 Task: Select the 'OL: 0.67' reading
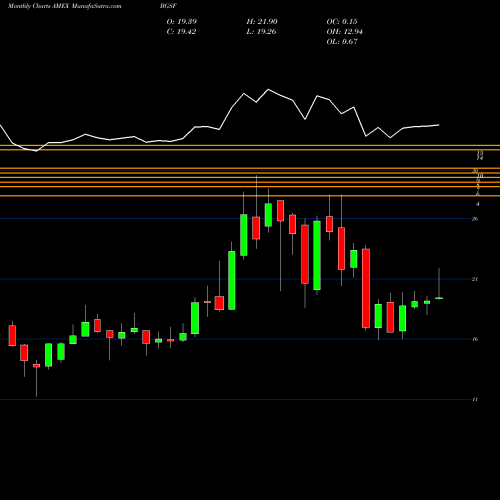pyautogui.click(x=342, y=42)
